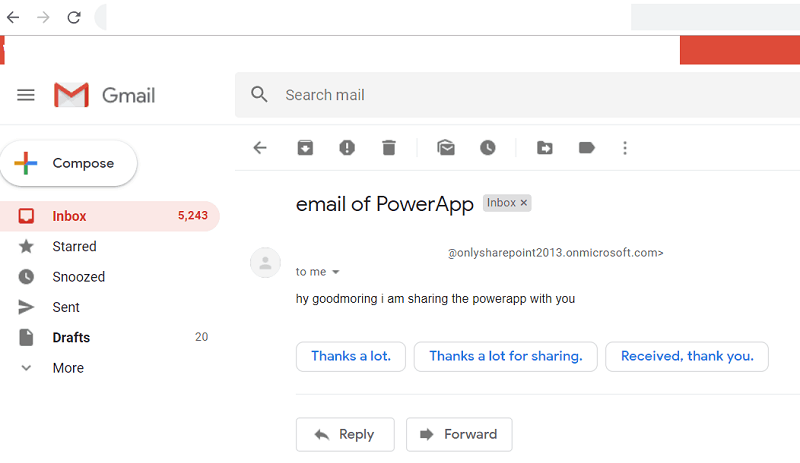The width and height of the screenshot is (800, 463).
Task: Snooze this email using the clock icon
Action: click(x=488, y=148)
